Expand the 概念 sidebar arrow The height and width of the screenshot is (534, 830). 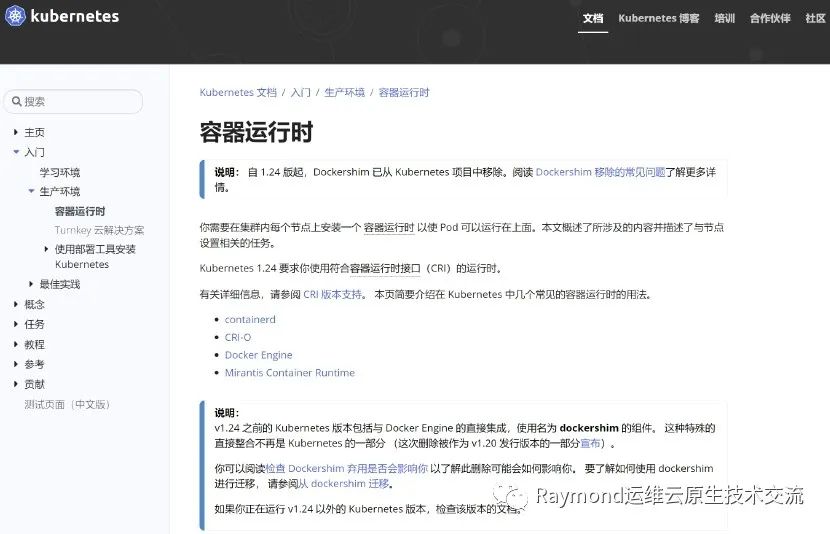point(16,304)
